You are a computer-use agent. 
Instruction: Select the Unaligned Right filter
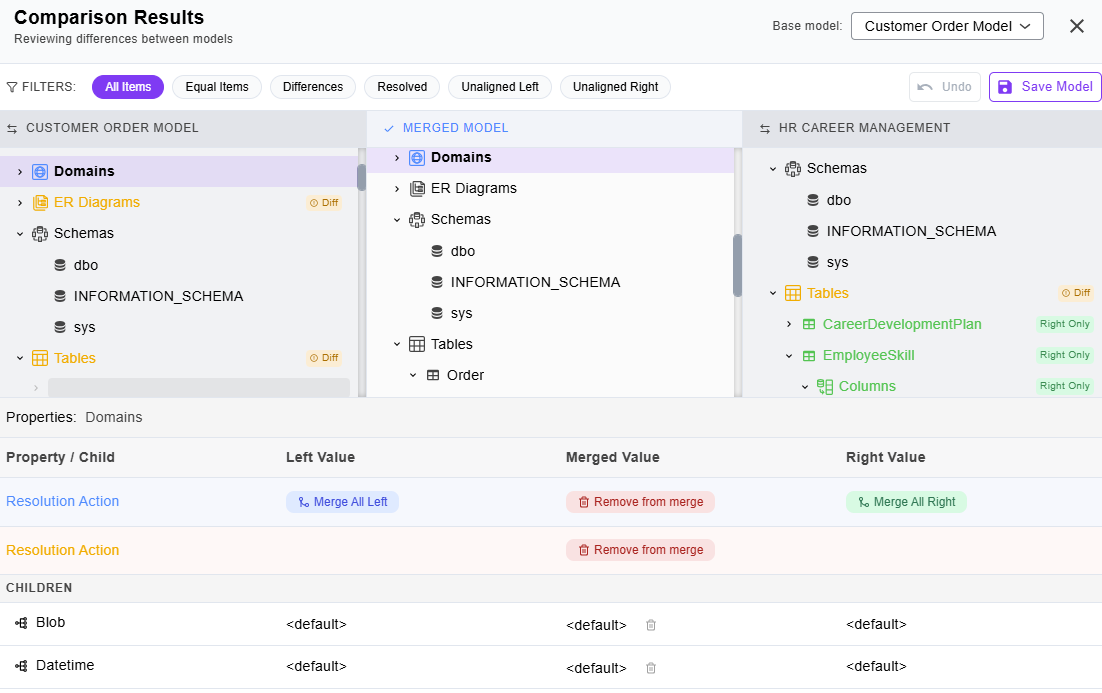[x=615, y=87]
